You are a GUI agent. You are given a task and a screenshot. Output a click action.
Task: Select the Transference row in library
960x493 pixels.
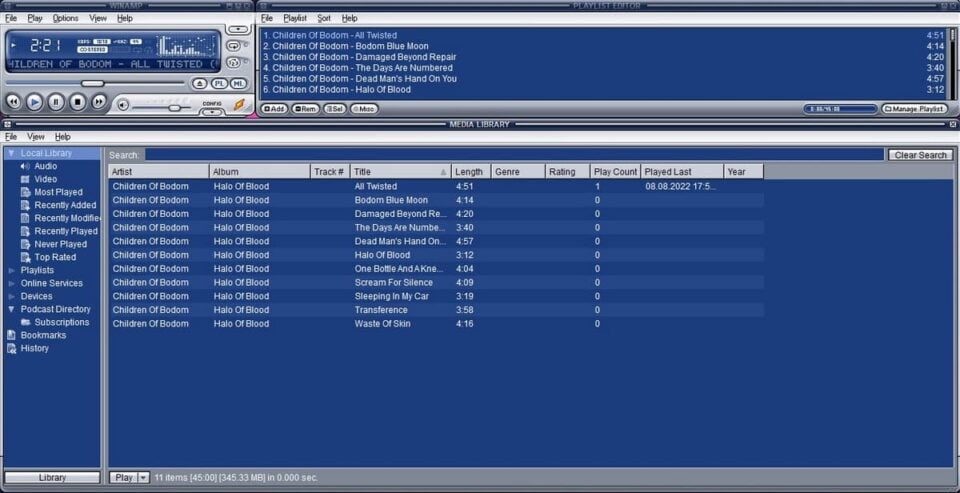pyautogui.click(x=436, y=310)
